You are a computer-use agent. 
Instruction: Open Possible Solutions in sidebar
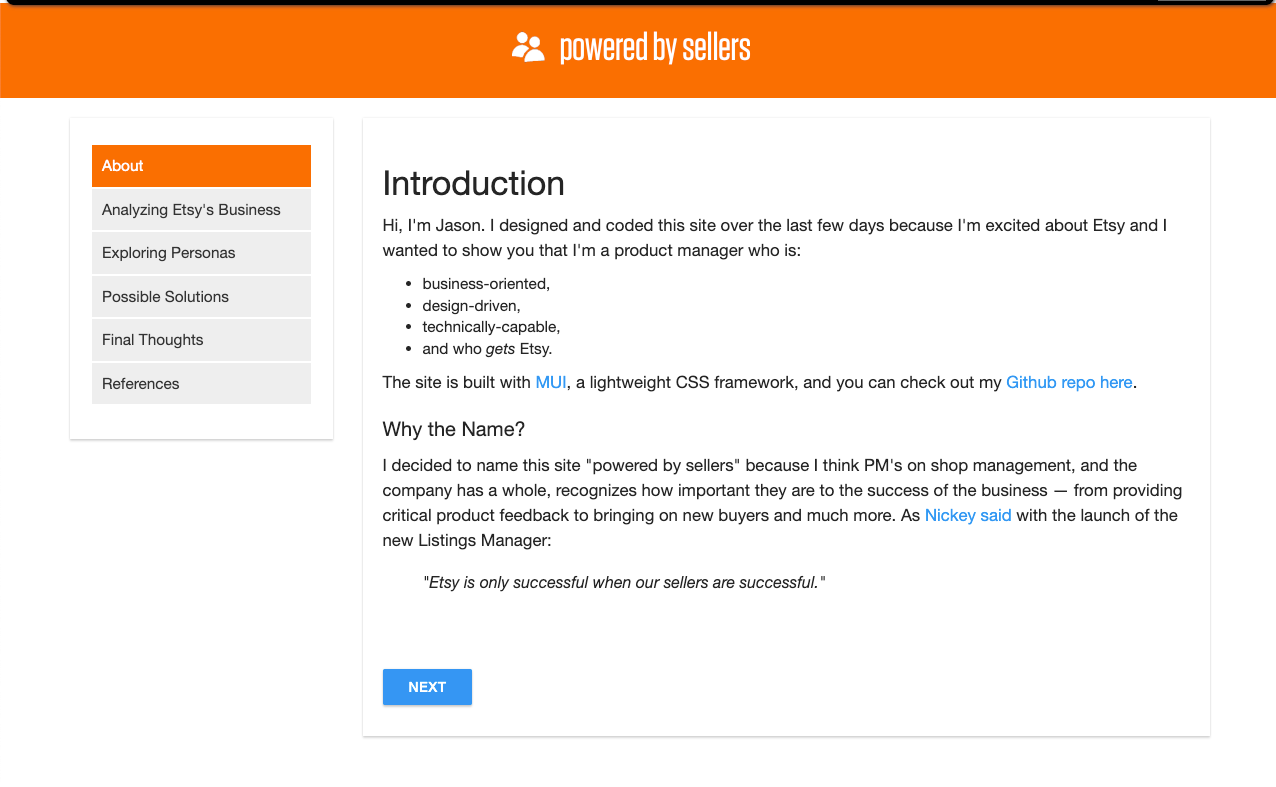pos(201,297)
